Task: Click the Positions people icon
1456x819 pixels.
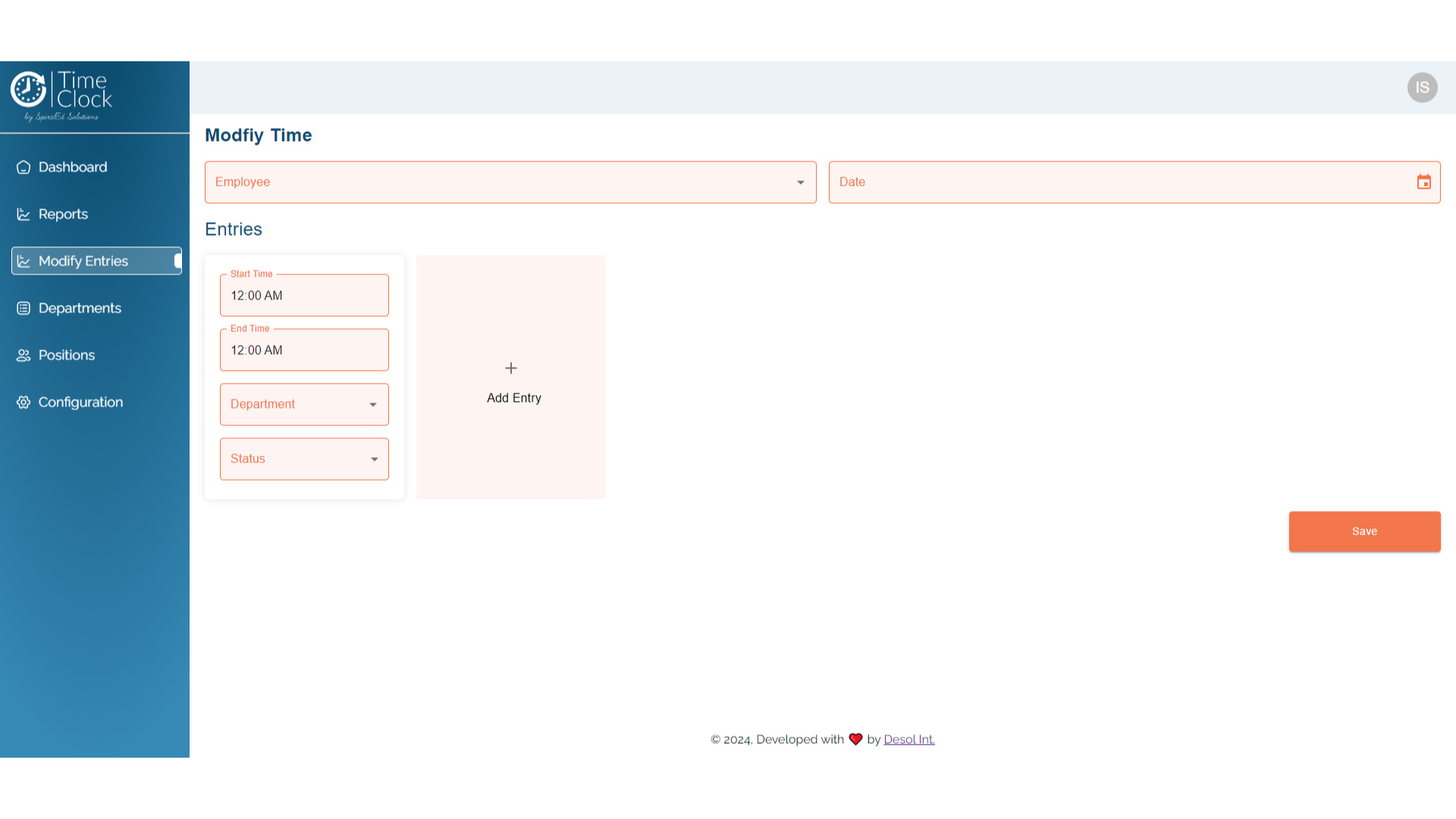Action: (x=24, y=355)
